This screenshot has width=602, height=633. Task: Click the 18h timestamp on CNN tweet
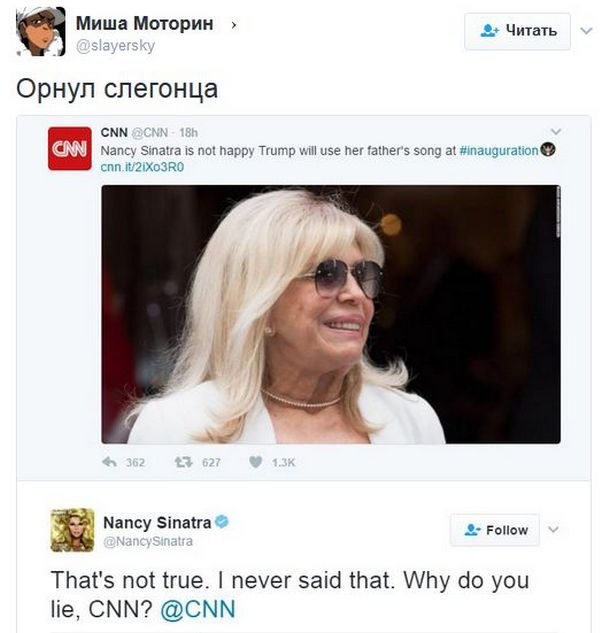(188, 133)
